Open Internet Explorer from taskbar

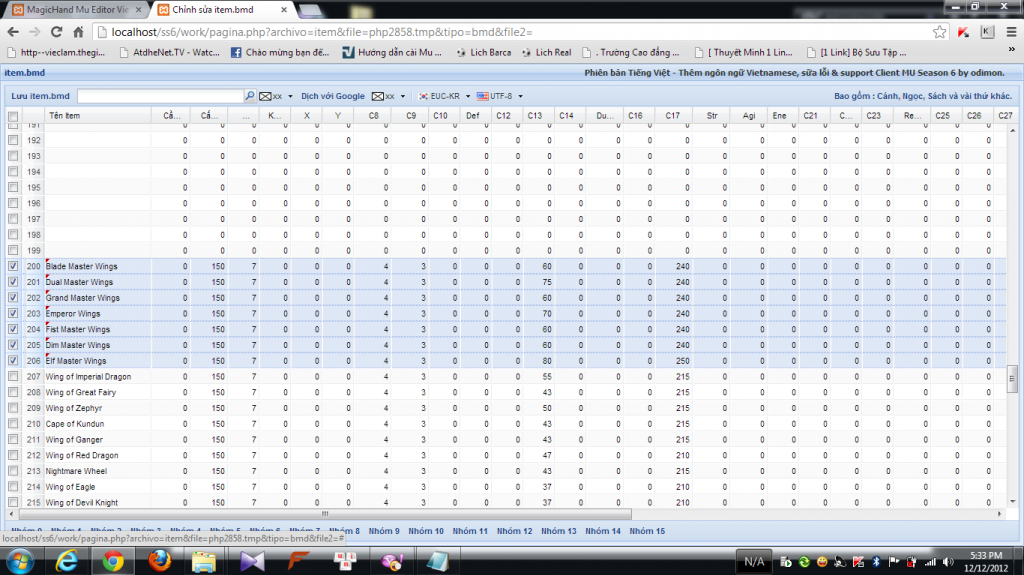(67, 561)
